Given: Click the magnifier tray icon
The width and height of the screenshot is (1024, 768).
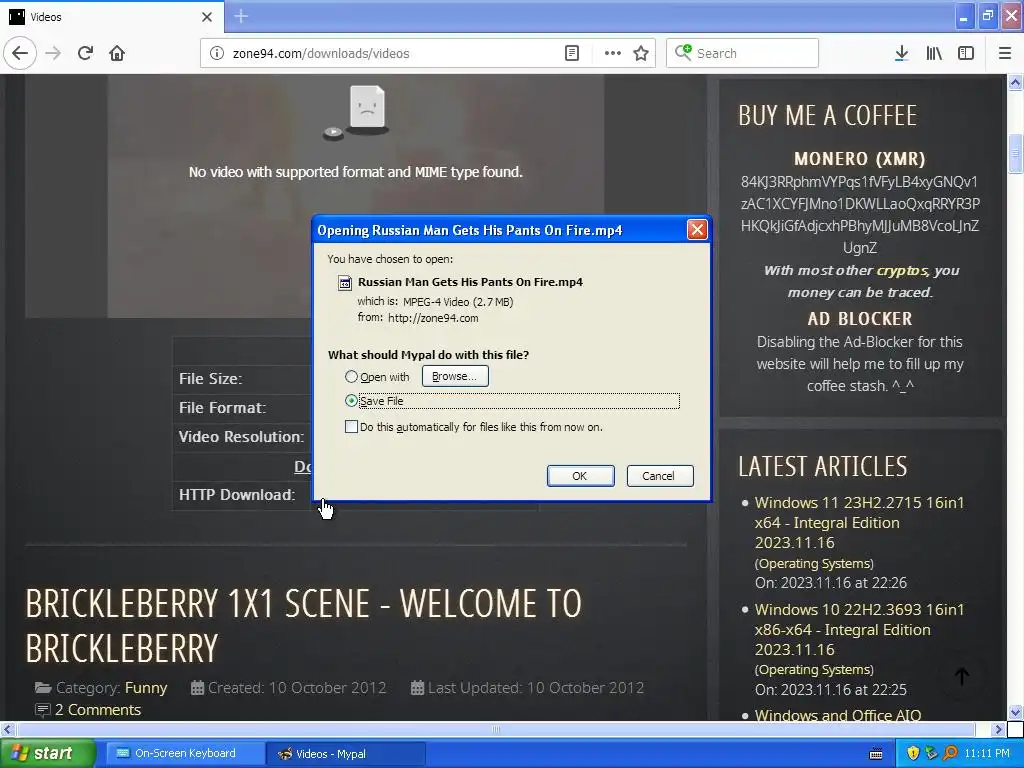Looking at the screenshot, I should coord(950,754).
